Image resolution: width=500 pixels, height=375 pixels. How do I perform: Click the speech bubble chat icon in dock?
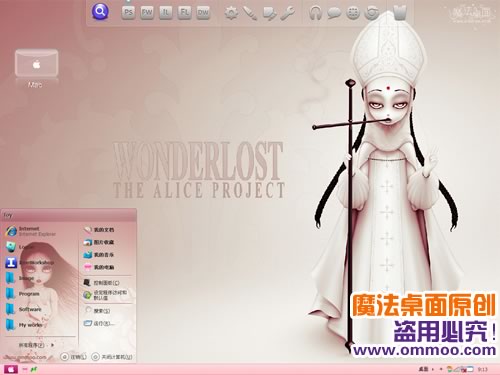click(334, 13)
